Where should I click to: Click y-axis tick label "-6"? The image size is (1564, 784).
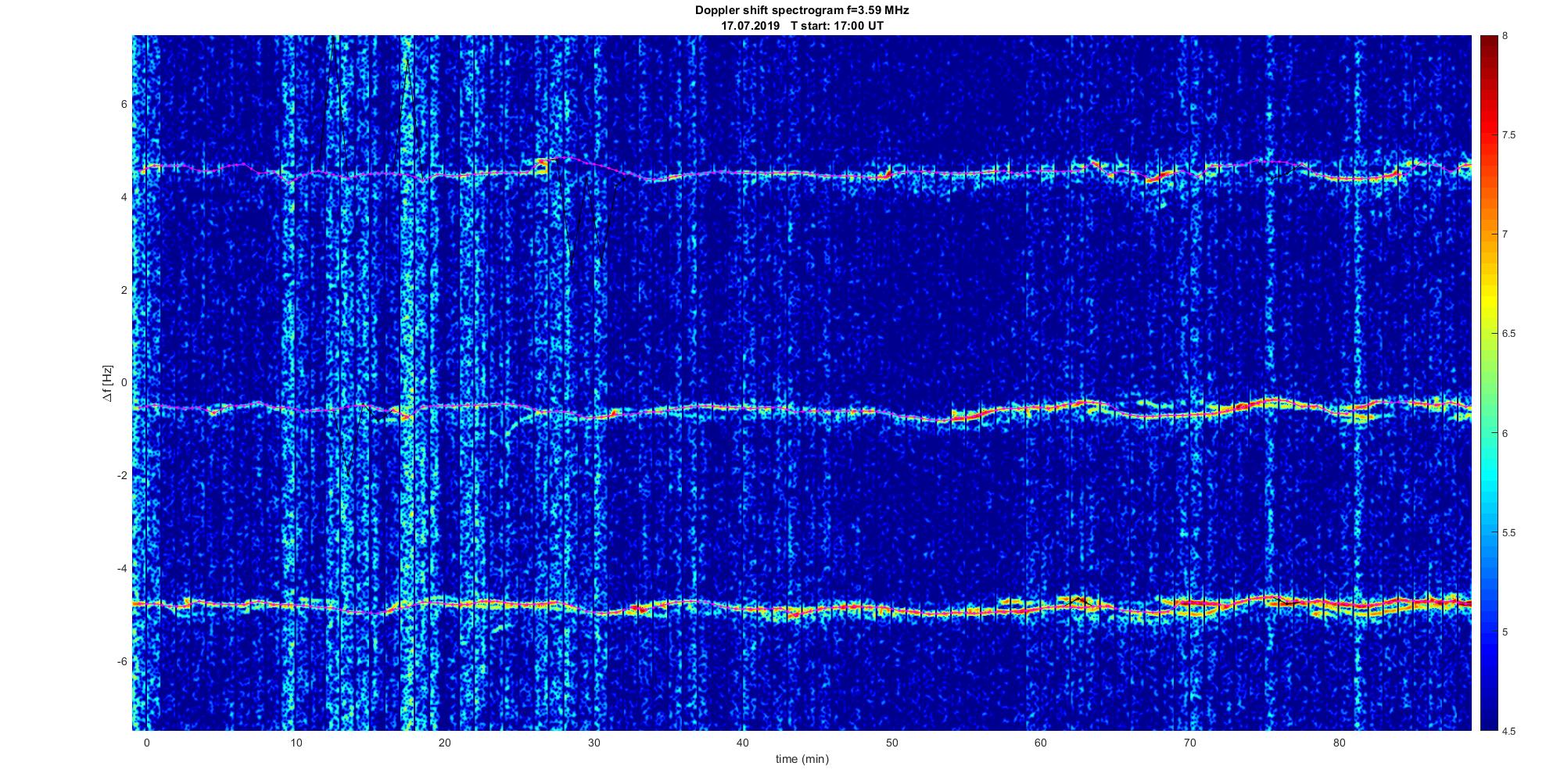click(x=123, y=661)
